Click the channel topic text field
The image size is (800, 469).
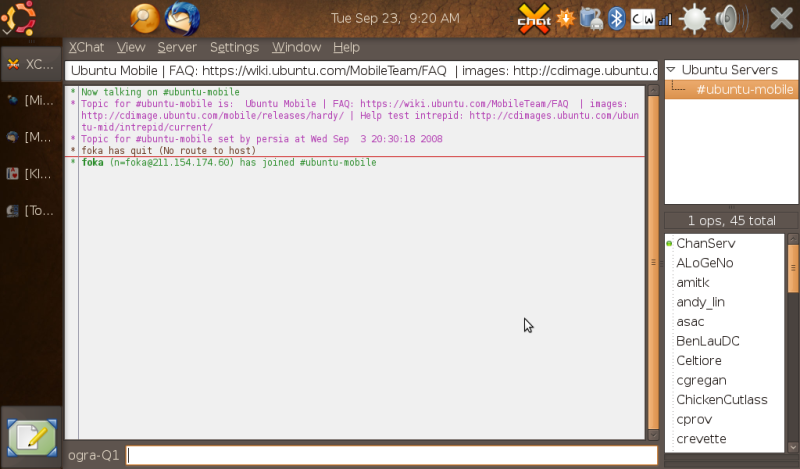click(x=361, y=70)
